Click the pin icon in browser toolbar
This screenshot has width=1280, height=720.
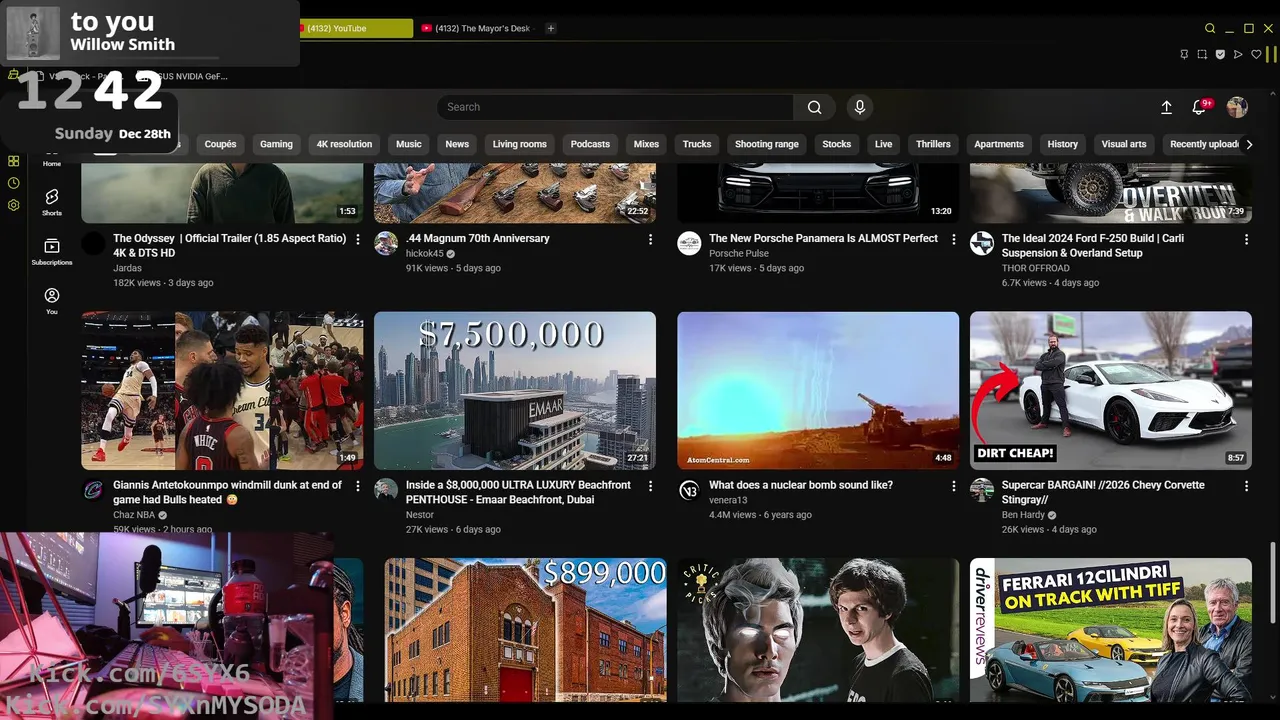[x=1184, y=54]
